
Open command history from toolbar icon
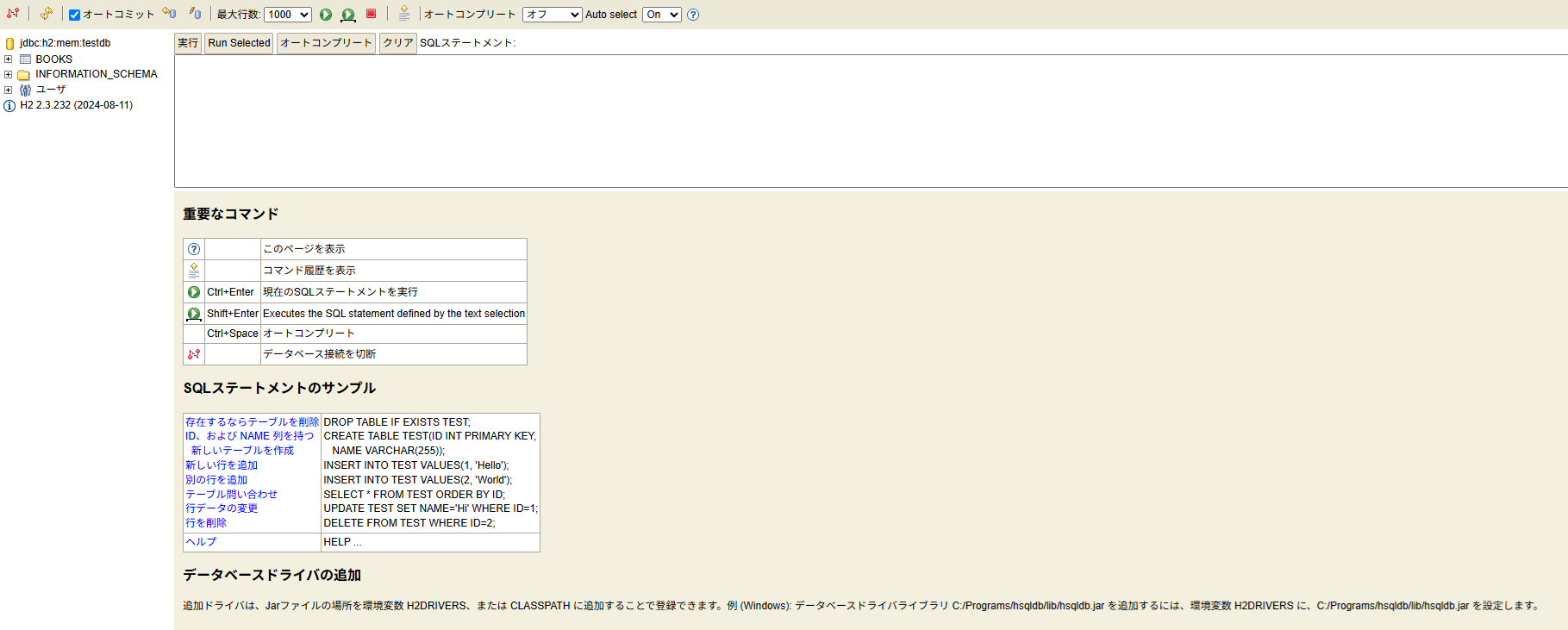[404, 14]
